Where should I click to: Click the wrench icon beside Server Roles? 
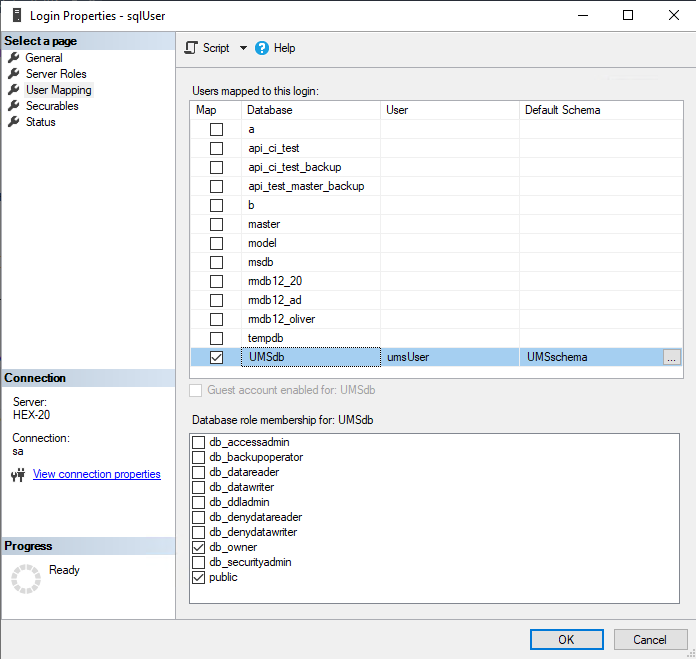pyautogui.click(x=14, y=74)
